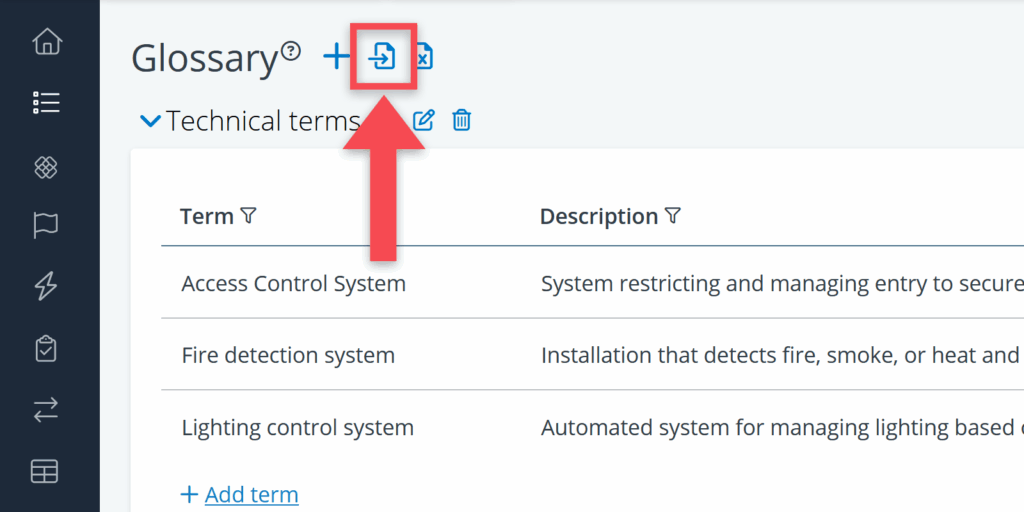Click the plus icon beside Glossary
The width and height of the screenshot is (1024, 512).
click(336, 57)
